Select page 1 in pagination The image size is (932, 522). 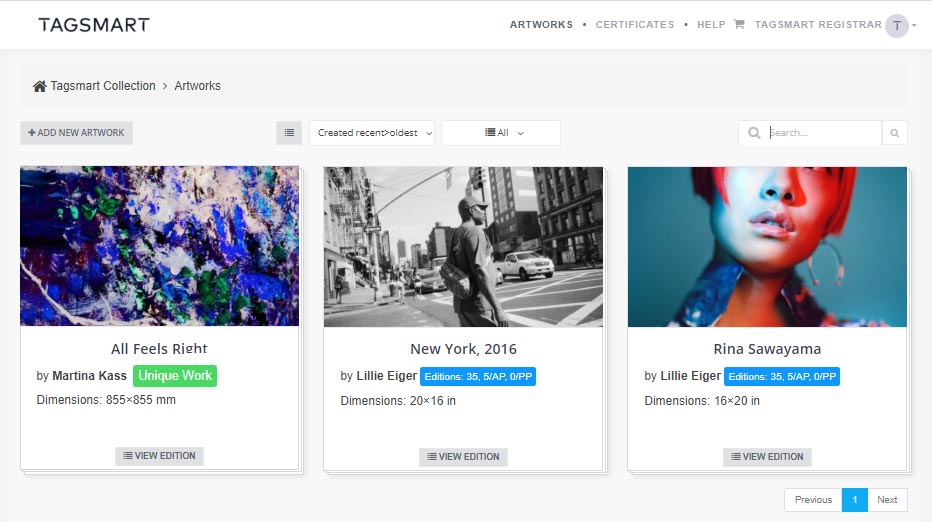[855, 500]
